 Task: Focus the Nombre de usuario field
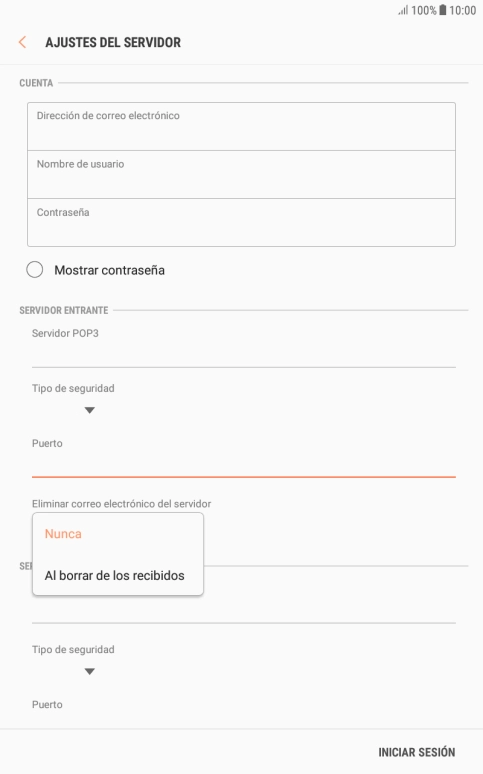(241, 175)
